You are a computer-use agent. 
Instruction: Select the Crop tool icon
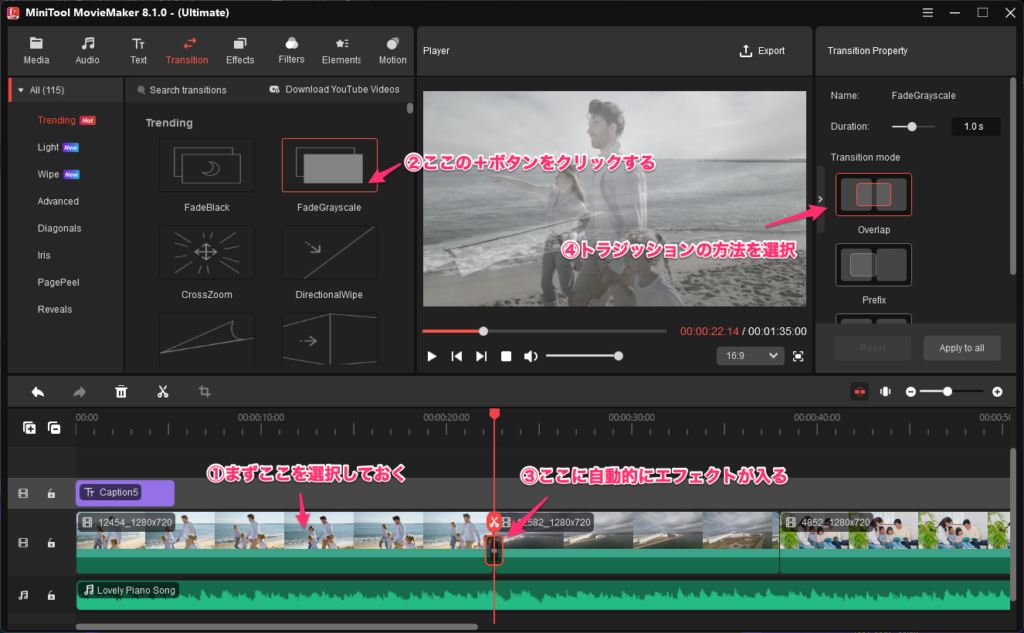coord(205,392)
